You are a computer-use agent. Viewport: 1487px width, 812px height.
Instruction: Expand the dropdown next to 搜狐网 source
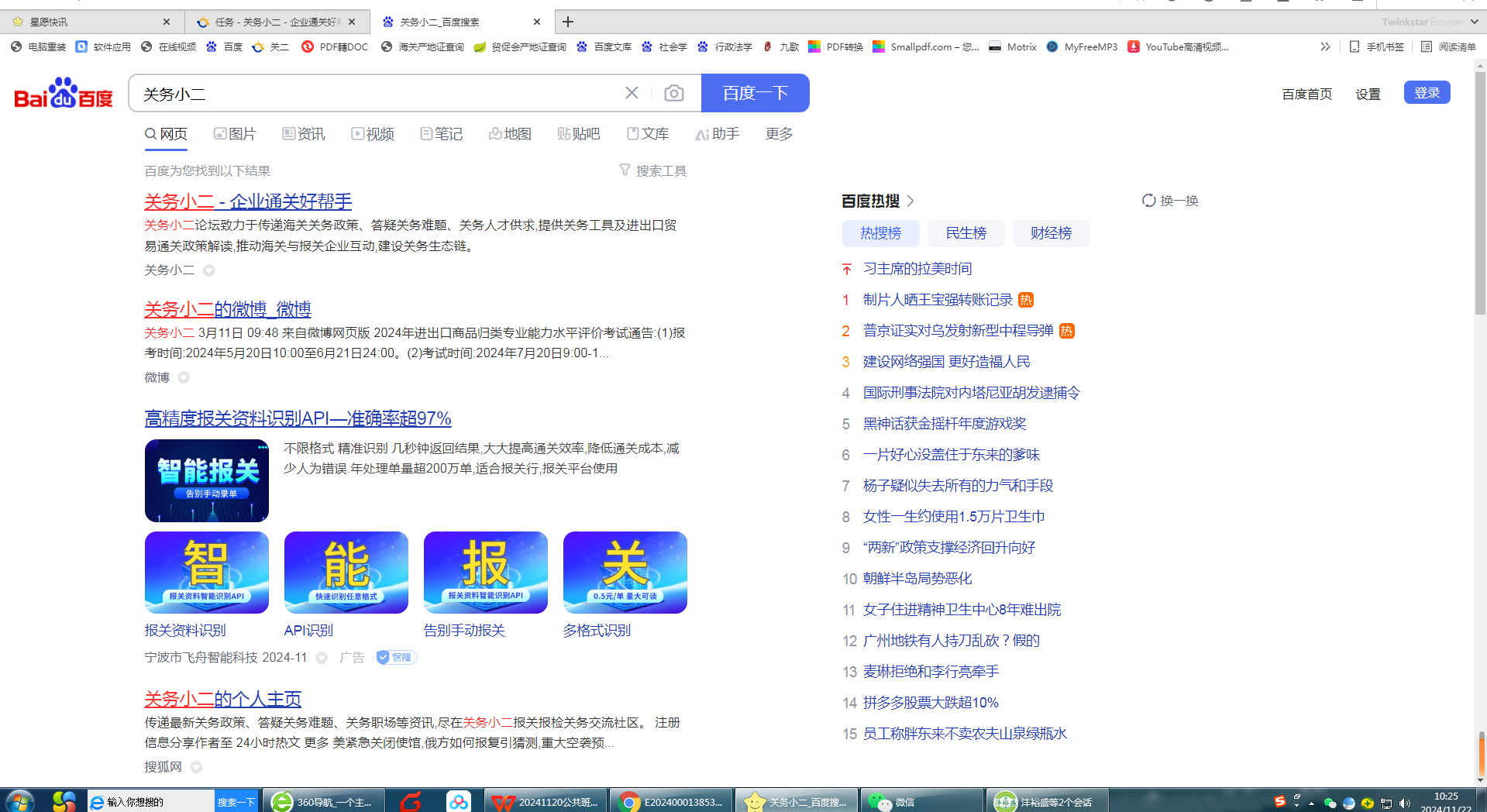196,767
